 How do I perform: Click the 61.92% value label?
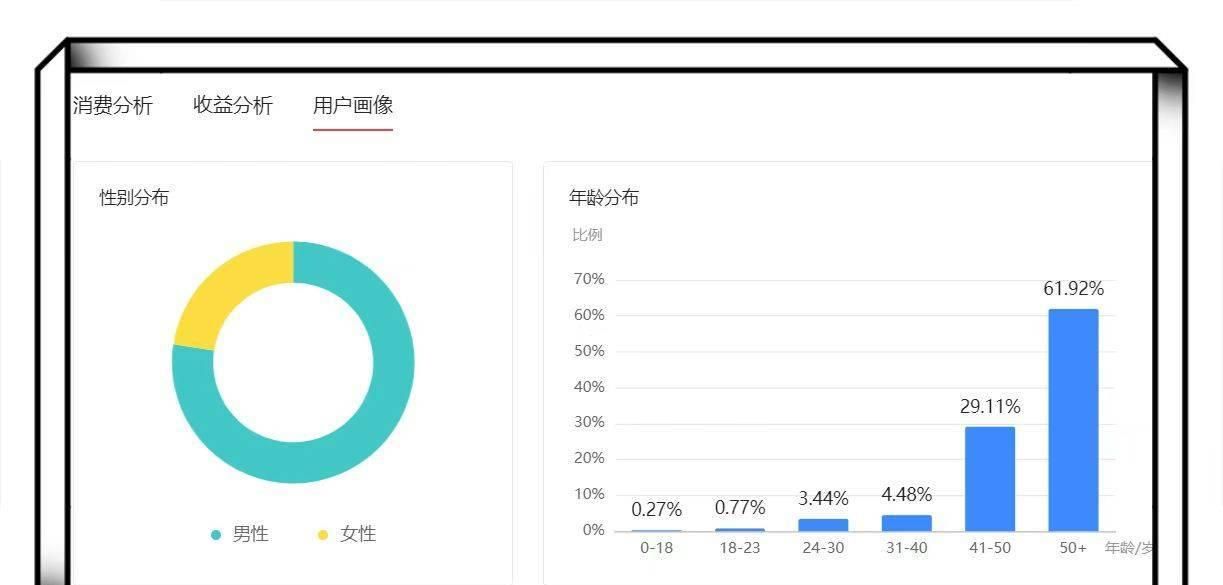coord(1073,289)
